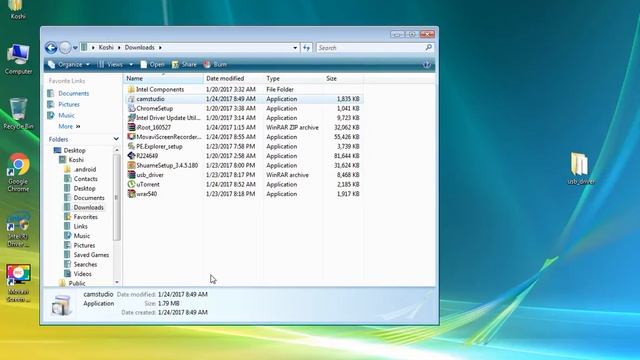Image resolution: width=640 pixels, height=360 pixels.
Task: Click the camstudio details pane thumbnail
Action: pyautogui.click(x=61, y=305)
